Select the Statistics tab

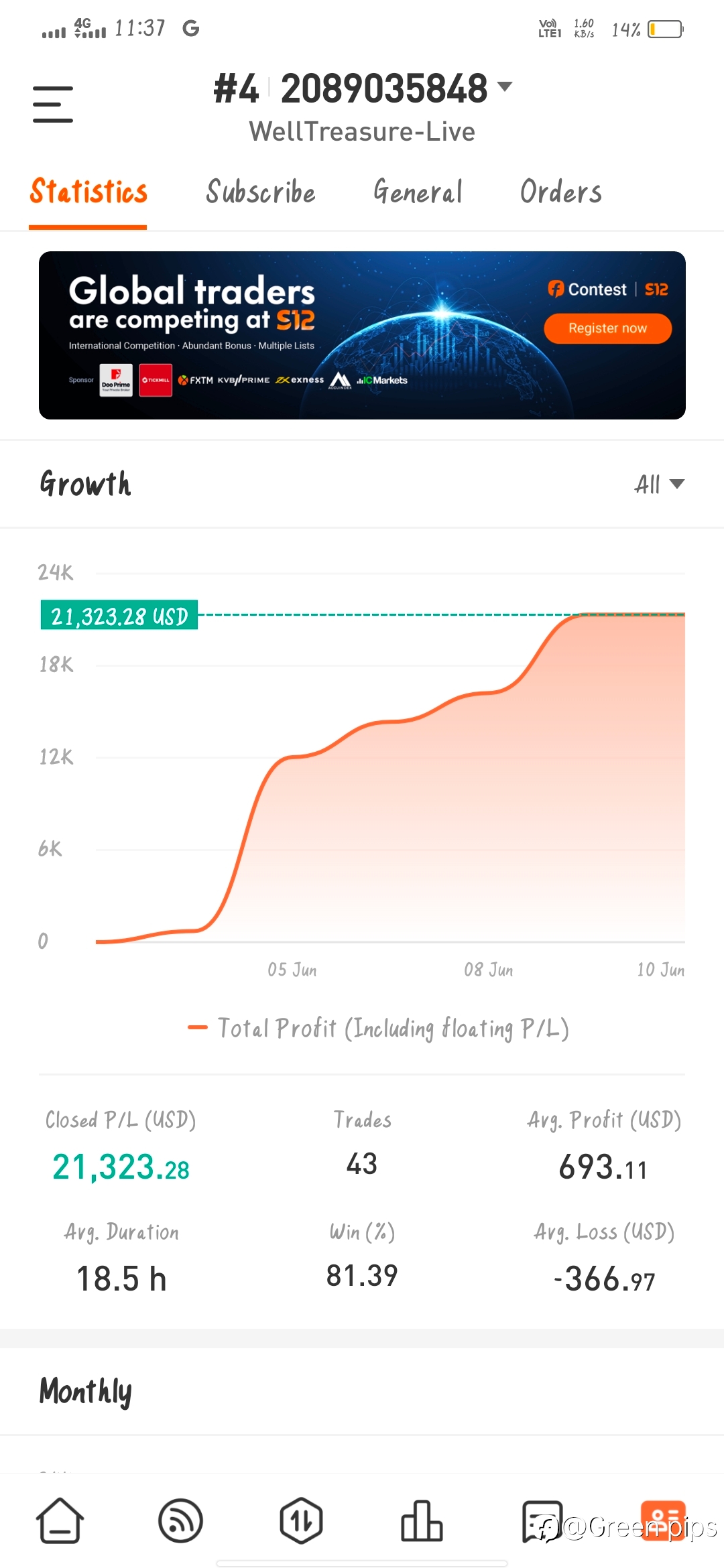point(88,192)
